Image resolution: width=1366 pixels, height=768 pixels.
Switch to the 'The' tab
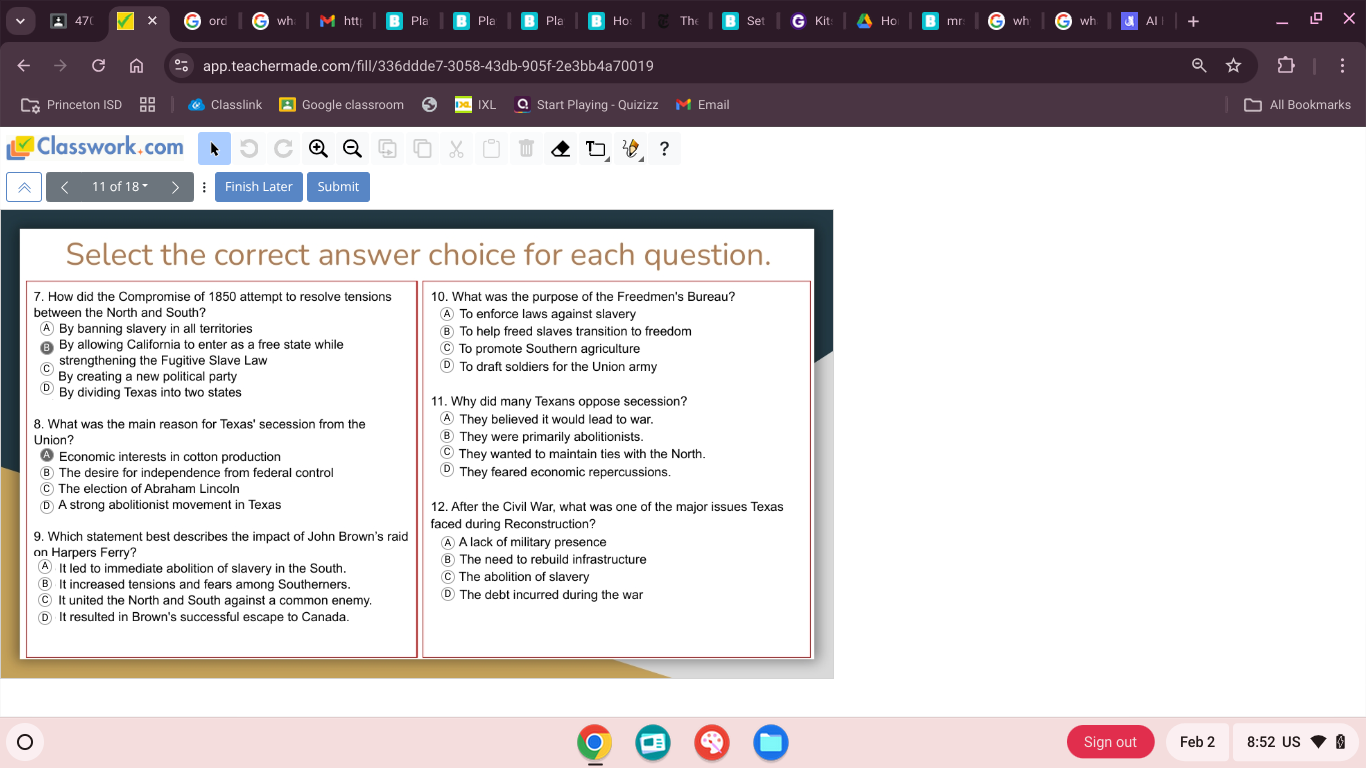click(x=677, y=21)
